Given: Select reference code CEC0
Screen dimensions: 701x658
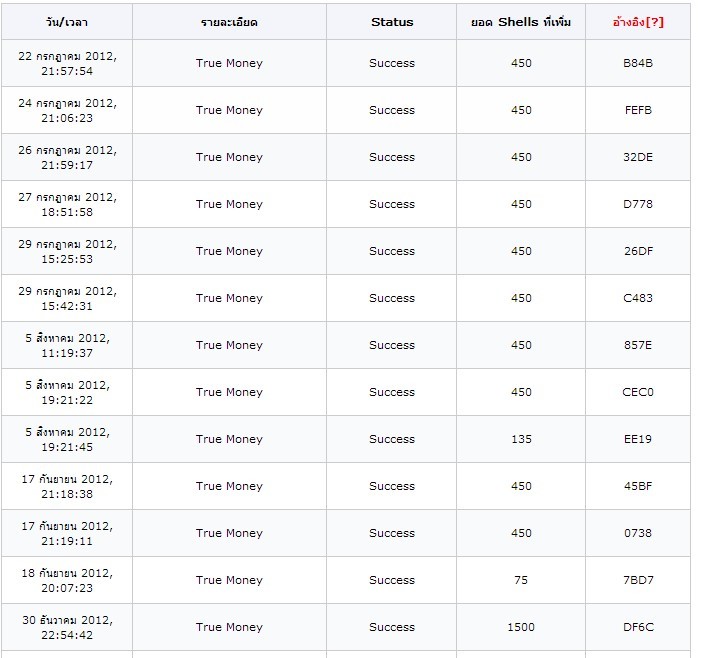Looking at the screenshot, I should tap(638, 392).
